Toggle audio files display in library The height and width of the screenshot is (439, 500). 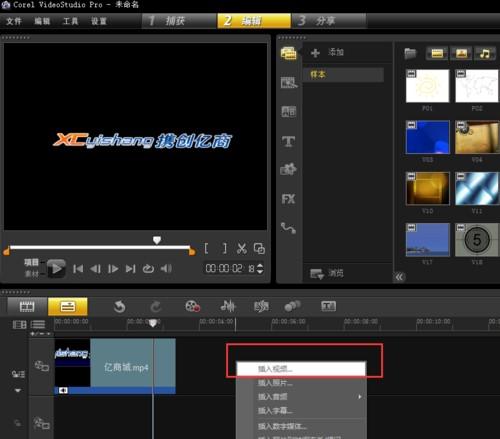click(x=485, y=53)
